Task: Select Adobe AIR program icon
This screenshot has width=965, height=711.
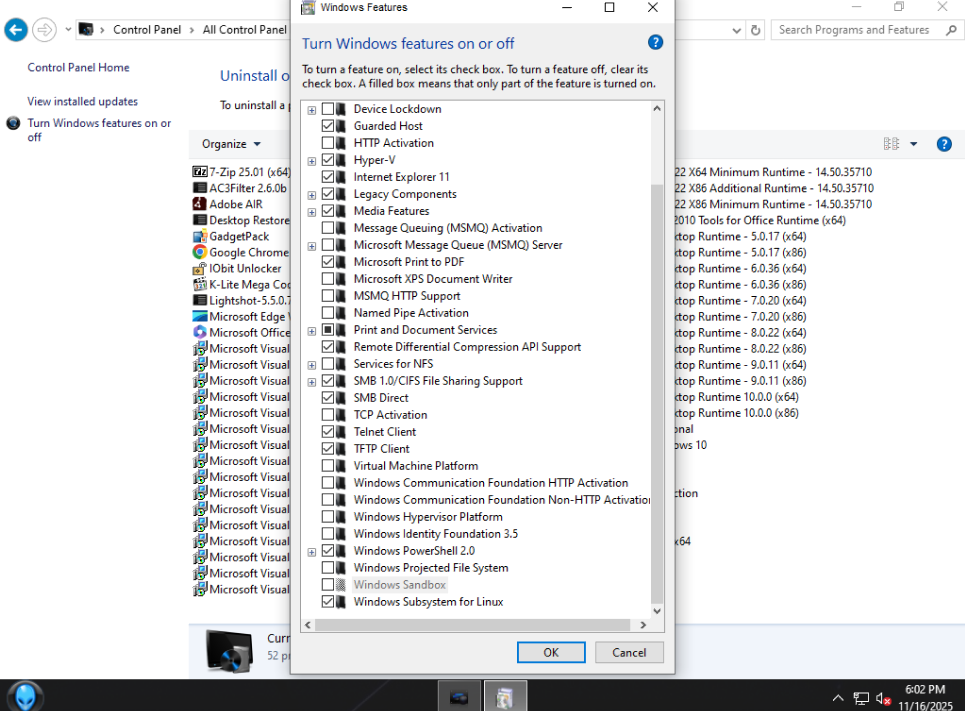Action: click(x=199, y=204)
